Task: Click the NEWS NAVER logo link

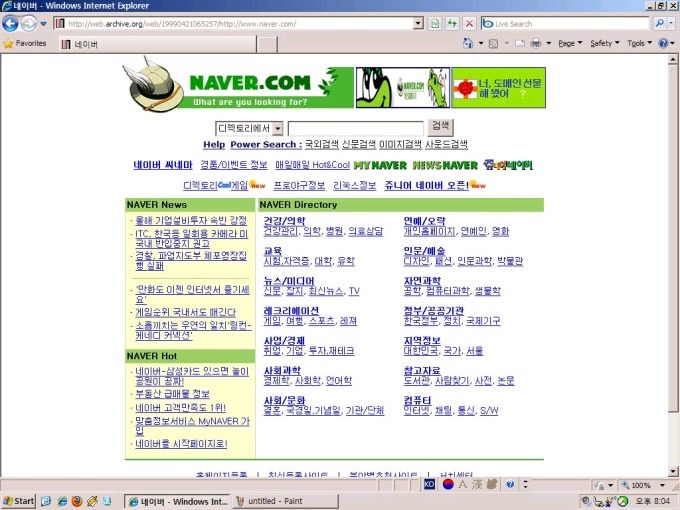Action: [x=445, y=165]
